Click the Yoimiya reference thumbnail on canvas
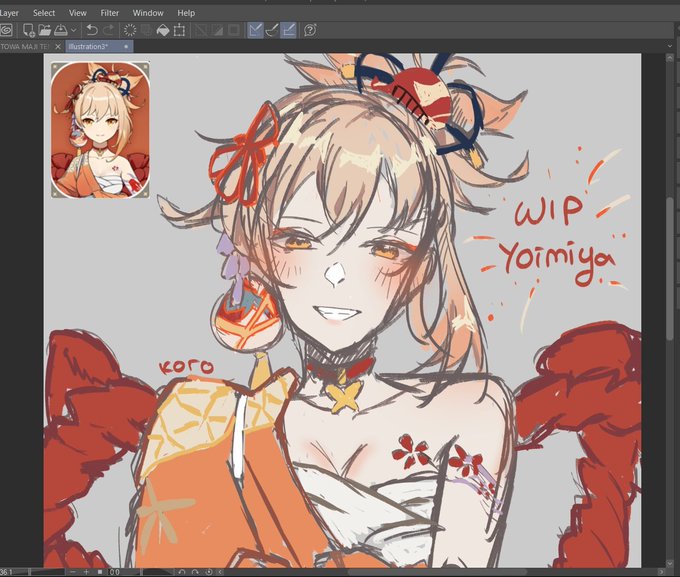This screenshot has height=577, width=680. (100, 130)
